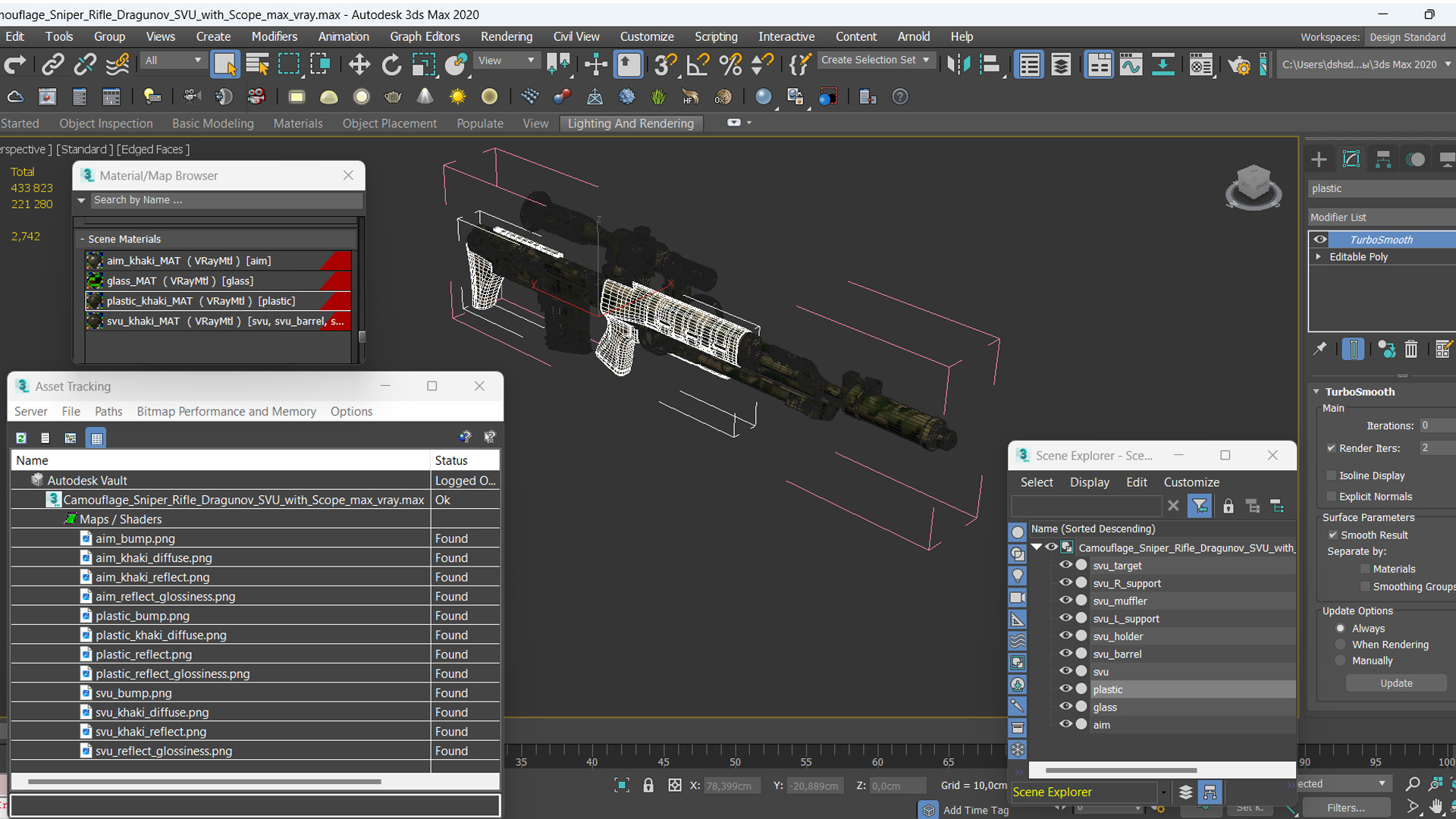Image resolution: width=1456 pixels, height=819 pixels.
Task: Open the Scripting menu
Action: (x=715, y=36)
